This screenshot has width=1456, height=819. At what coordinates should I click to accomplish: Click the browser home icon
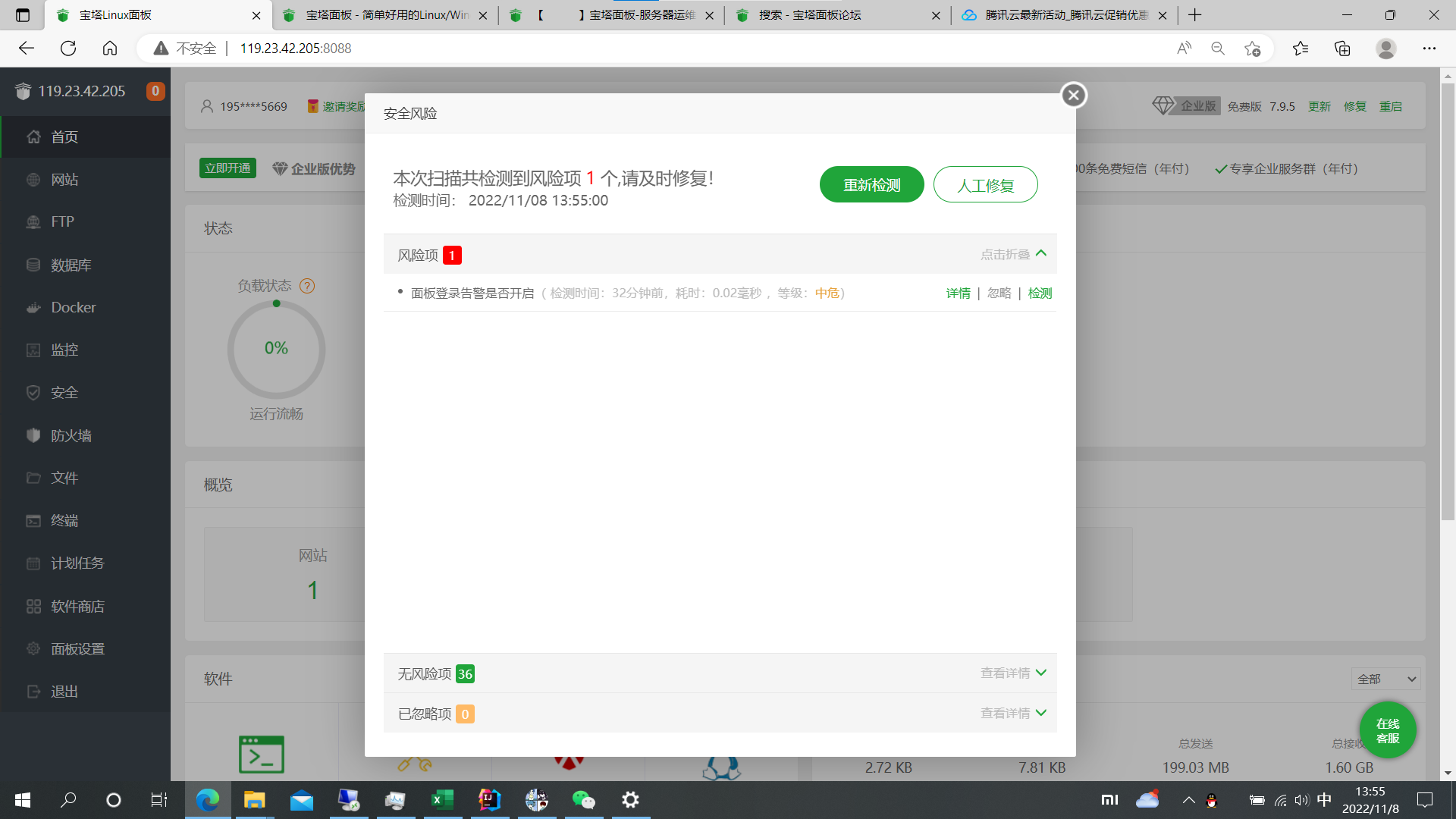click(x=110, y=49)
